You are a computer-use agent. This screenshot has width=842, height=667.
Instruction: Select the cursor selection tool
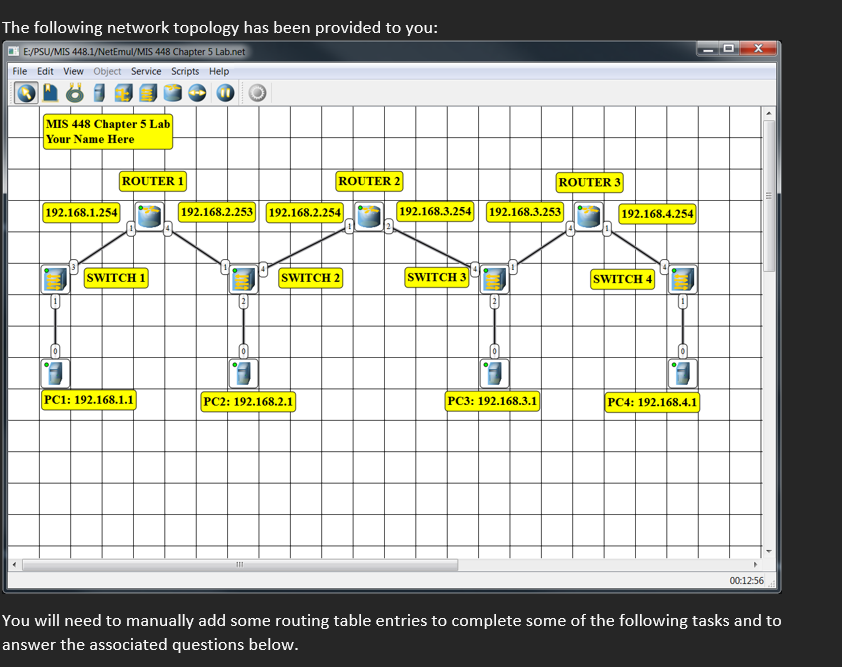pos(25,92)
